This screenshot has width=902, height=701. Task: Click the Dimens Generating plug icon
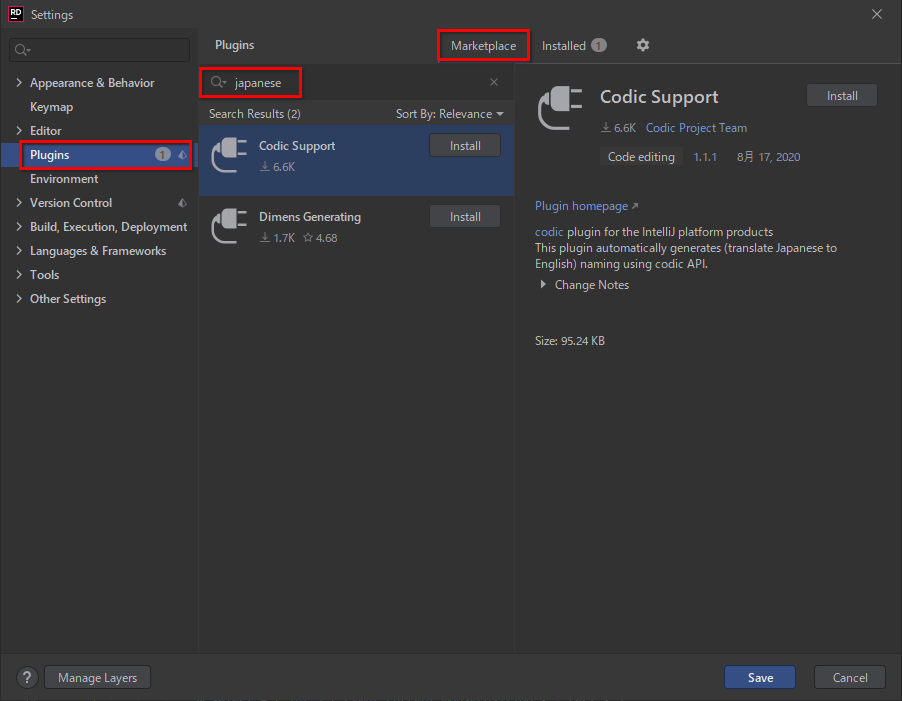pyautogui.click(x=229, y=226)
